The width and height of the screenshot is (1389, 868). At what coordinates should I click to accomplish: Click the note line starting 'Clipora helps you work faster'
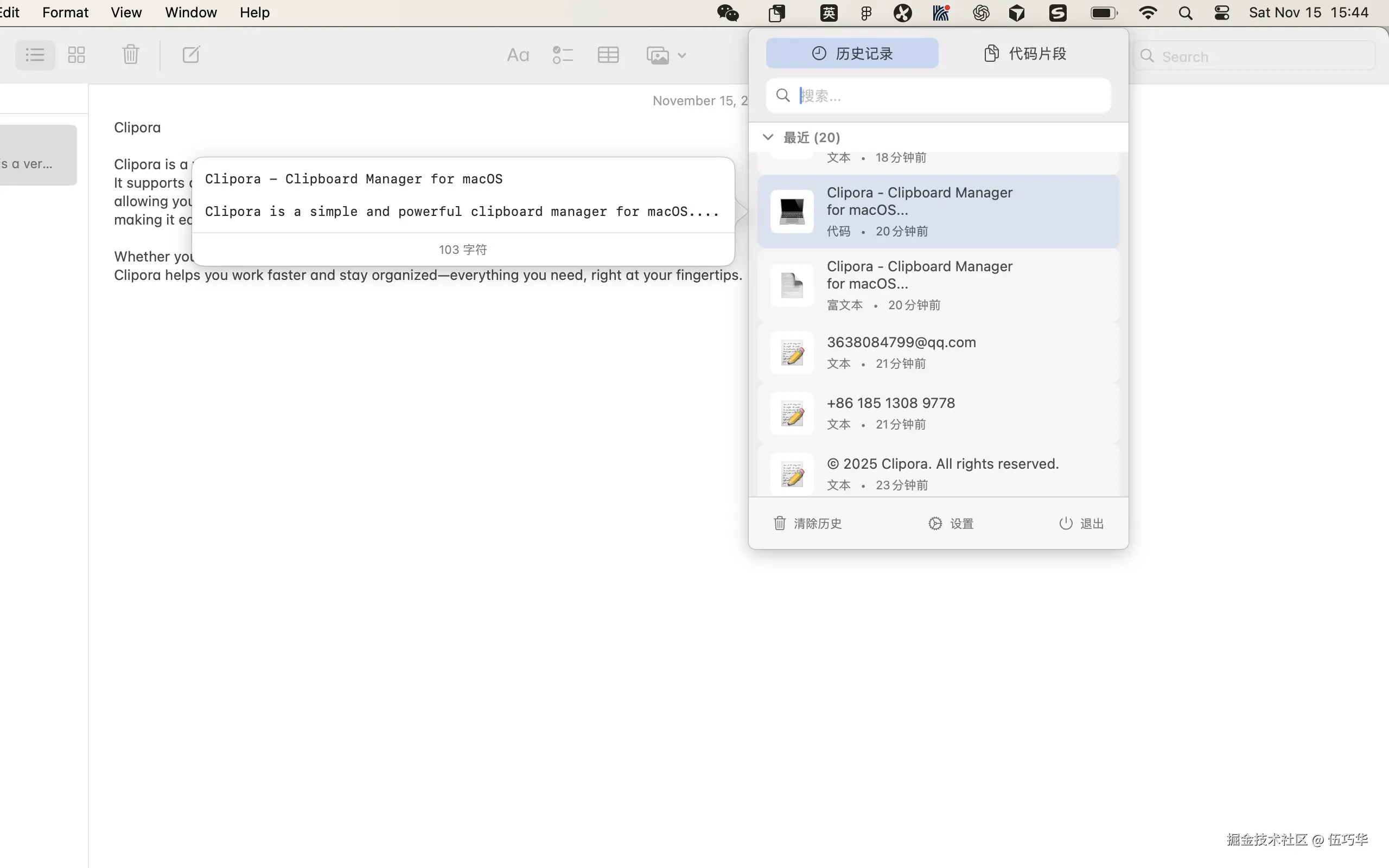[428, 275]
